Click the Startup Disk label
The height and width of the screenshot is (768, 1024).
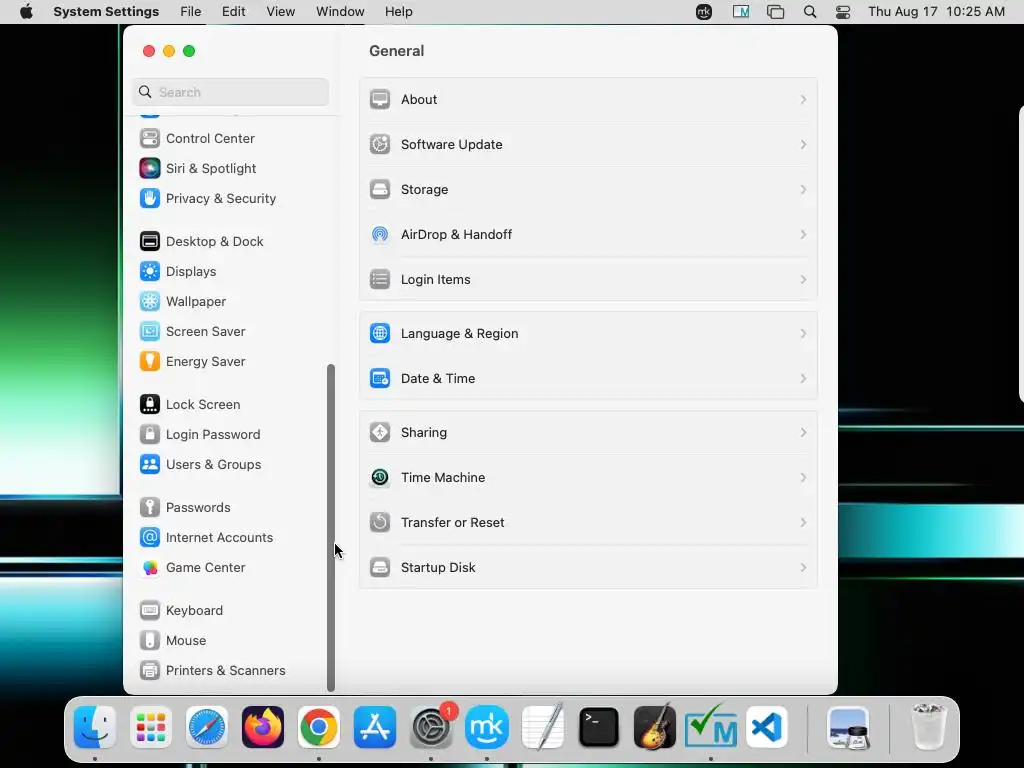tap(438, 568)
